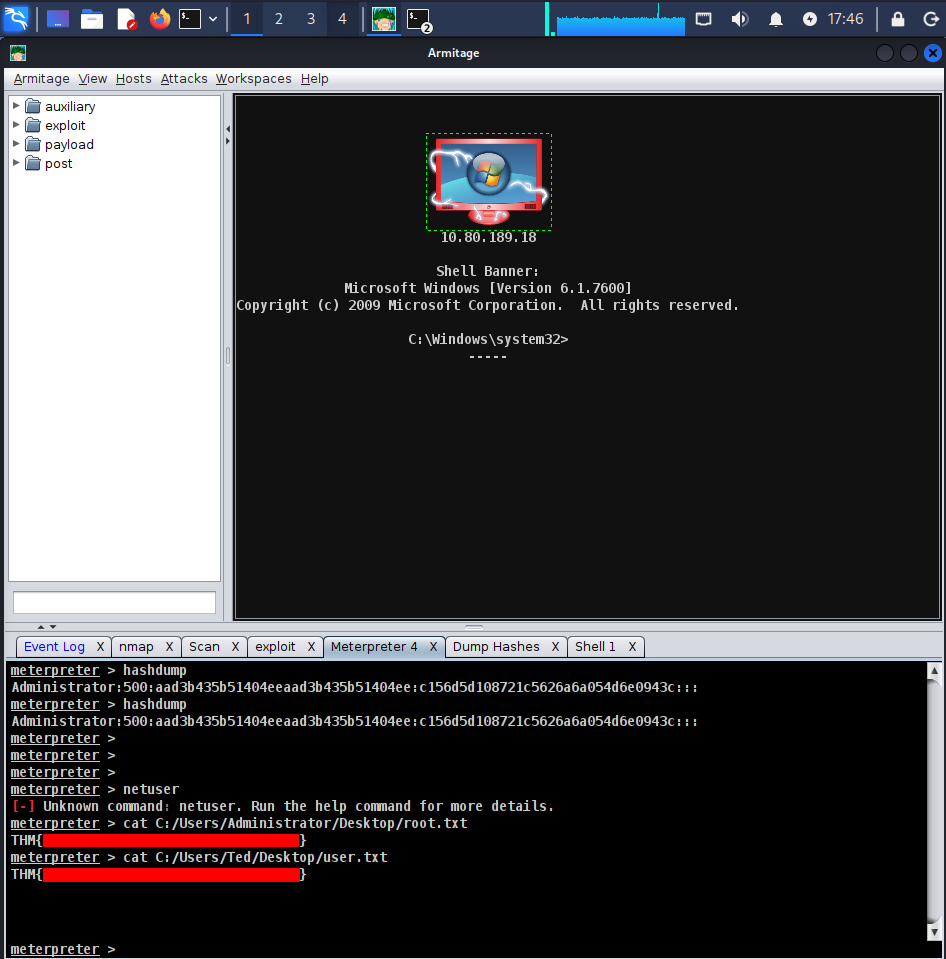Switch to workspace 4
Screen dimensions: 946x959
pos(342,19)
